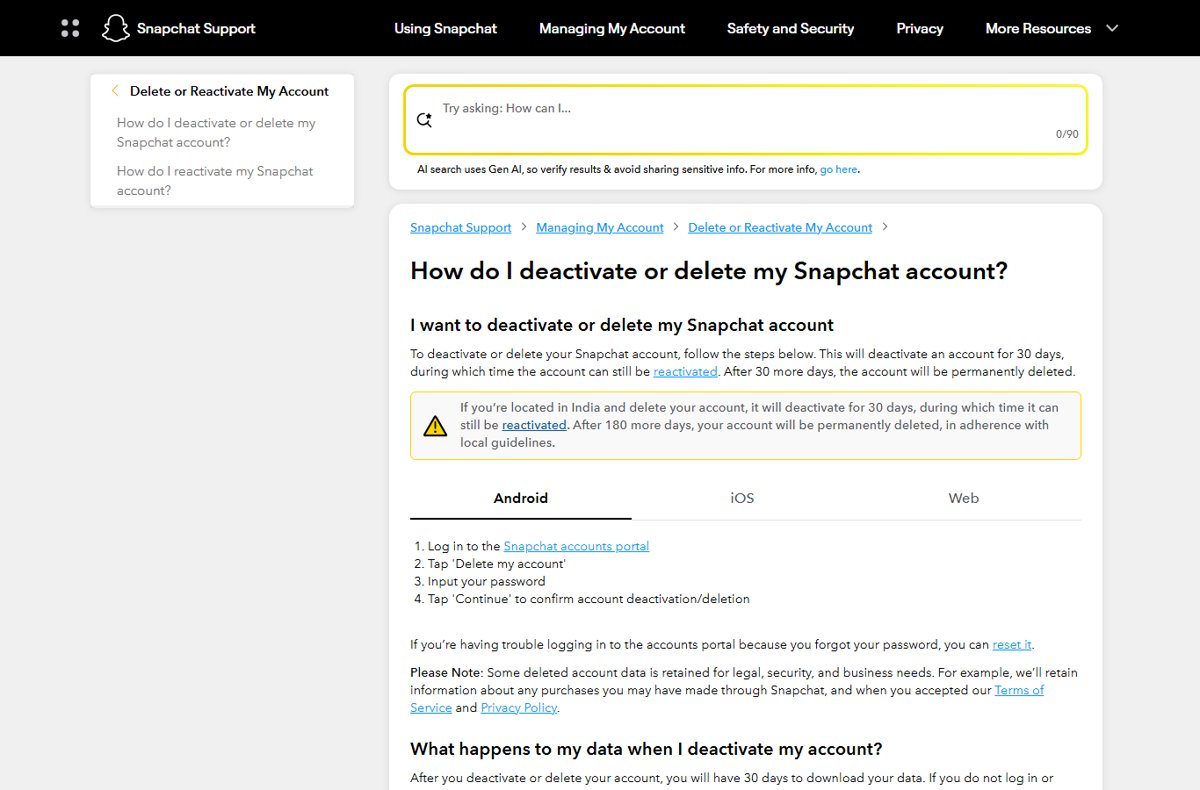
Task: Click the 'reset it' password link
Action: click(x=1012, y=645)
